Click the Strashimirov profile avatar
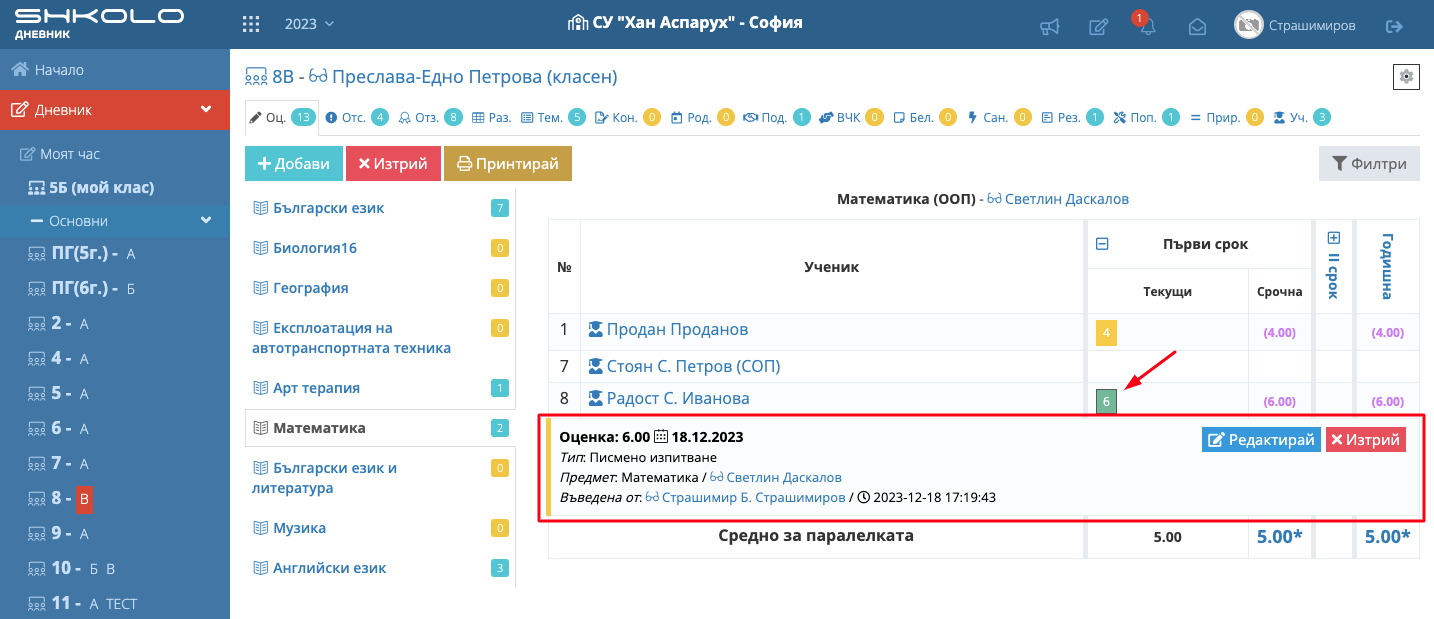The height and width of the screenshot is (619, 1434). pyautogui.click(x=1248, y=26)
